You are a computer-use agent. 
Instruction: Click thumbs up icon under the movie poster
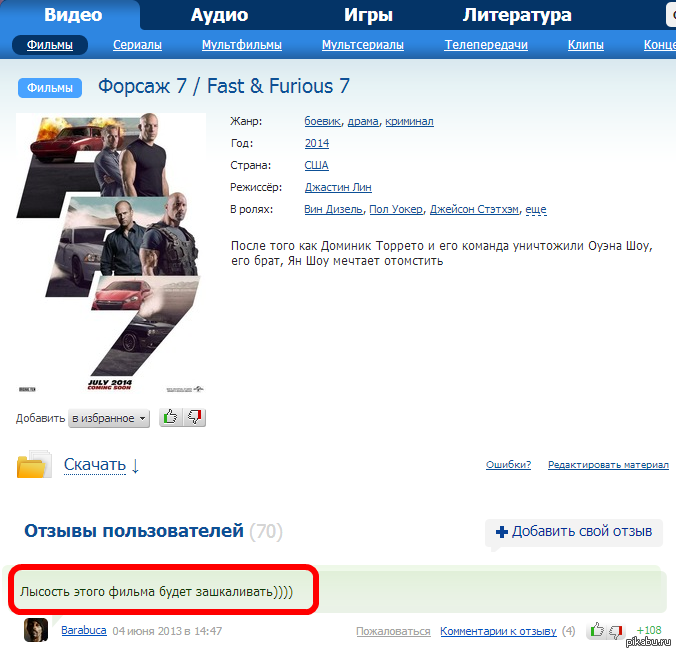click(170, 418)
